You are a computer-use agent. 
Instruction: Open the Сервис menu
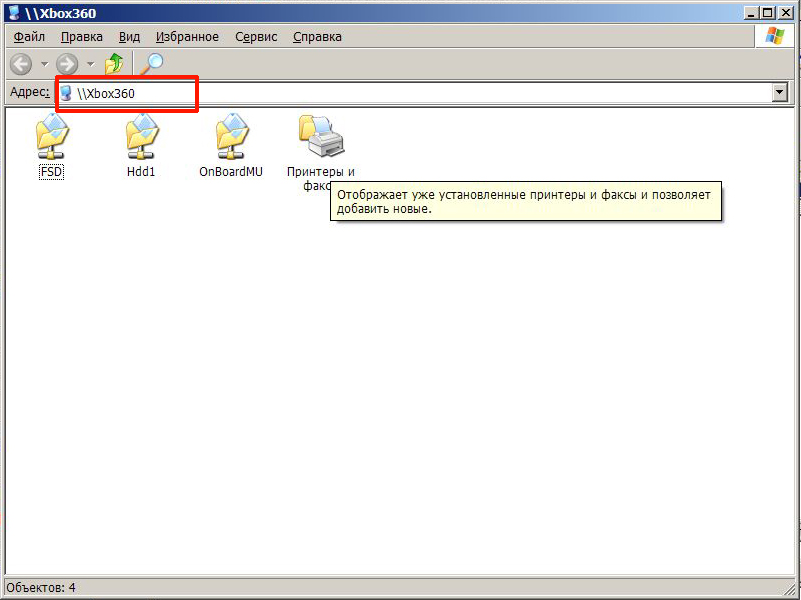coord(256,37)
